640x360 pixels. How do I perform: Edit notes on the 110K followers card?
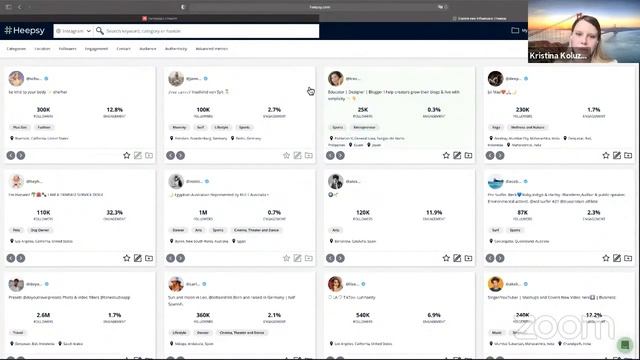(138, 258)
